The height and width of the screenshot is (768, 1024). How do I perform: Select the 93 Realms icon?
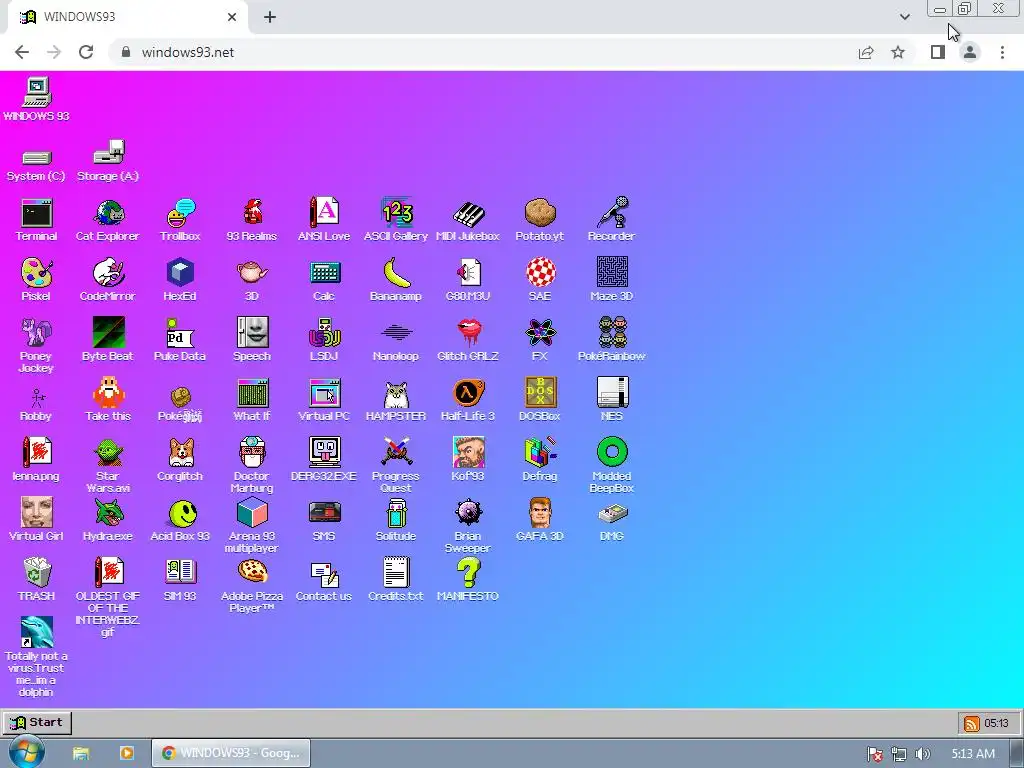(x=252, y=219)
